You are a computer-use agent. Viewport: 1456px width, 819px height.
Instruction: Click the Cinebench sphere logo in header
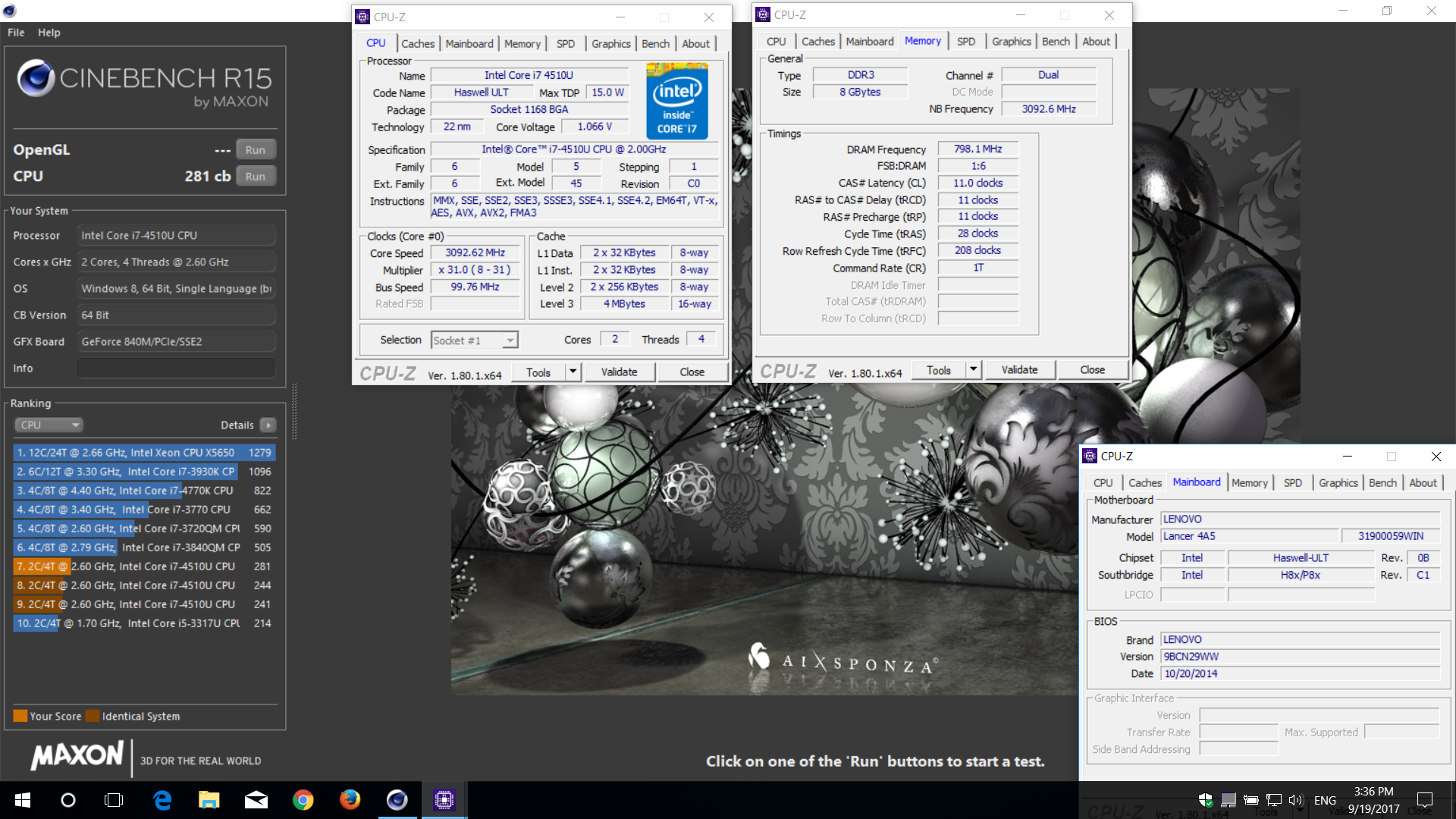tap(35, 78)
